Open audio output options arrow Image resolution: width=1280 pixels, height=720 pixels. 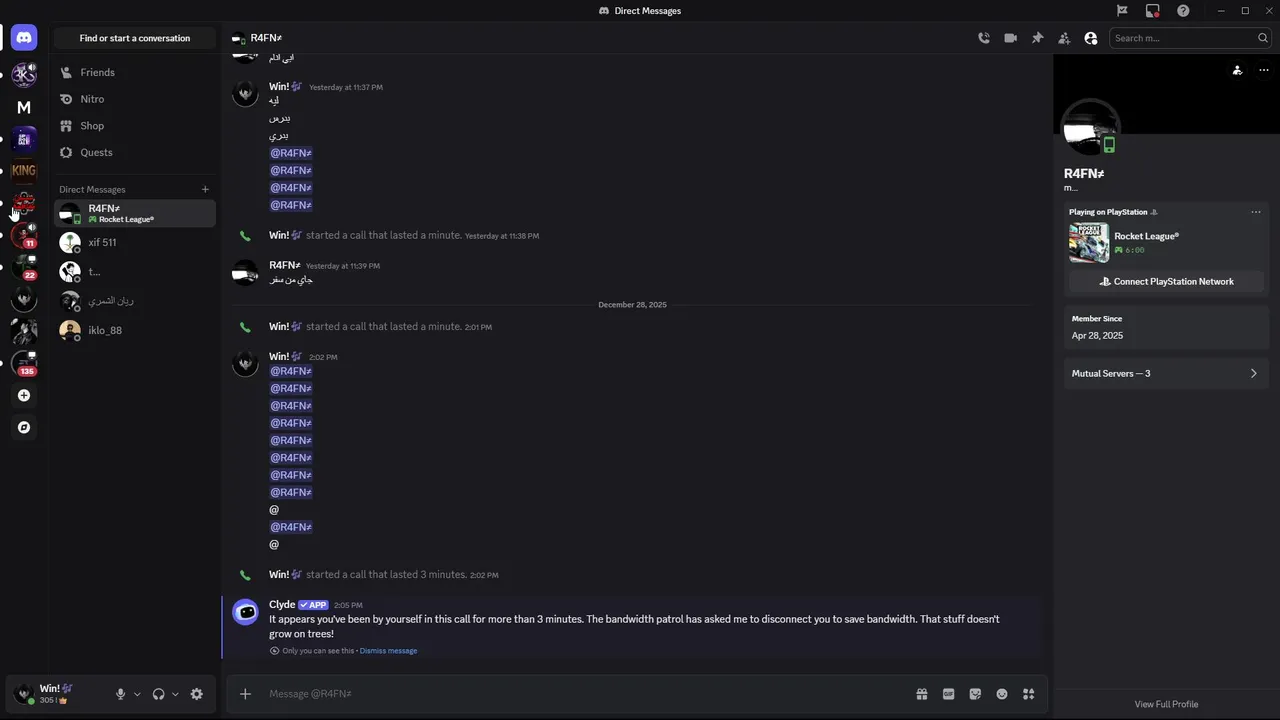tap(175, 694)
